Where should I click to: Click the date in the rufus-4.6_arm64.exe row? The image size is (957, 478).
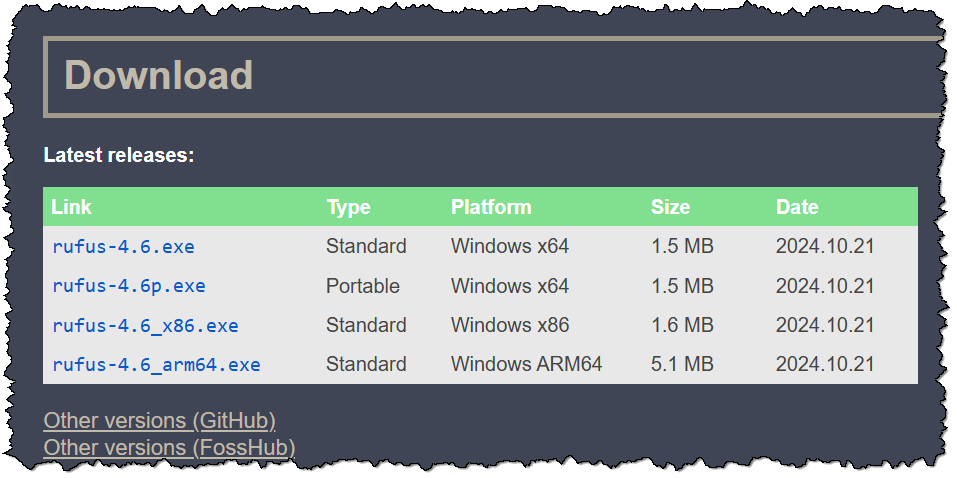[824, 364]
